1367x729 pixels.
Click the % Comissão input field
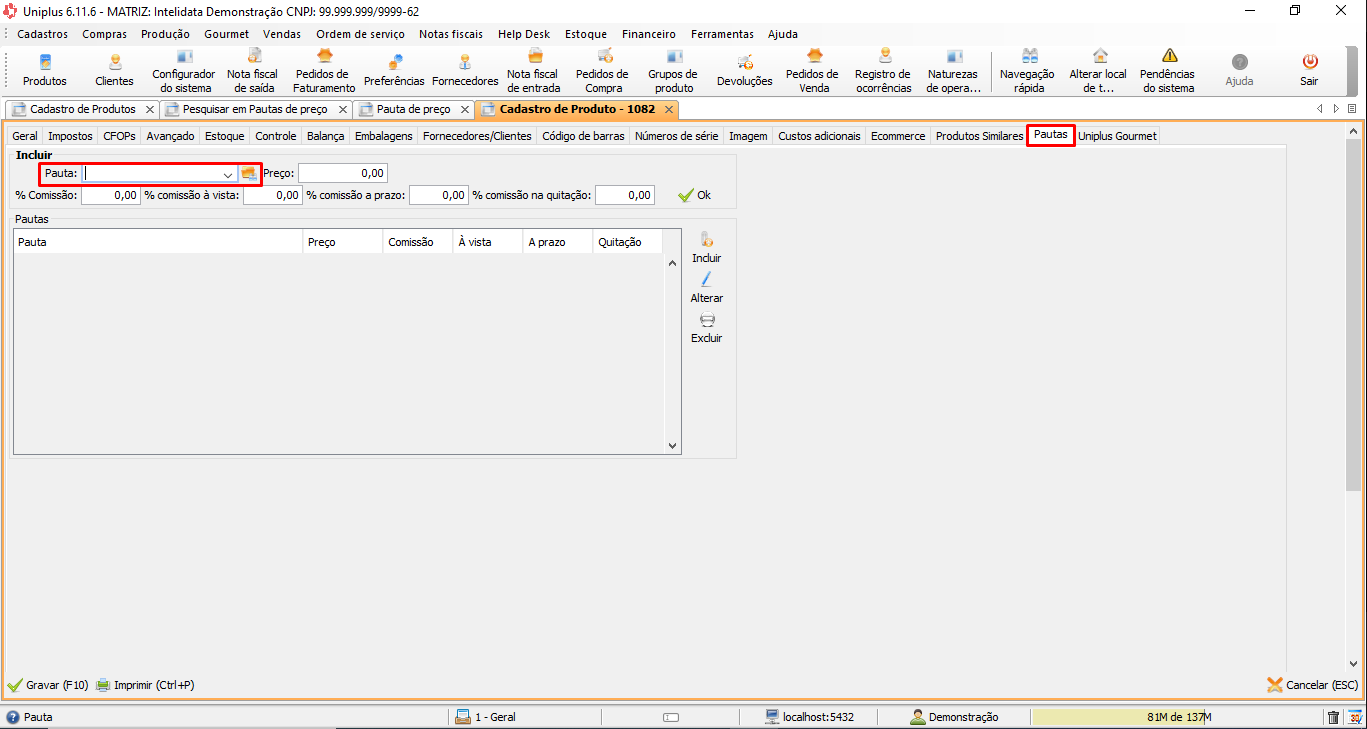pos(110,195)
